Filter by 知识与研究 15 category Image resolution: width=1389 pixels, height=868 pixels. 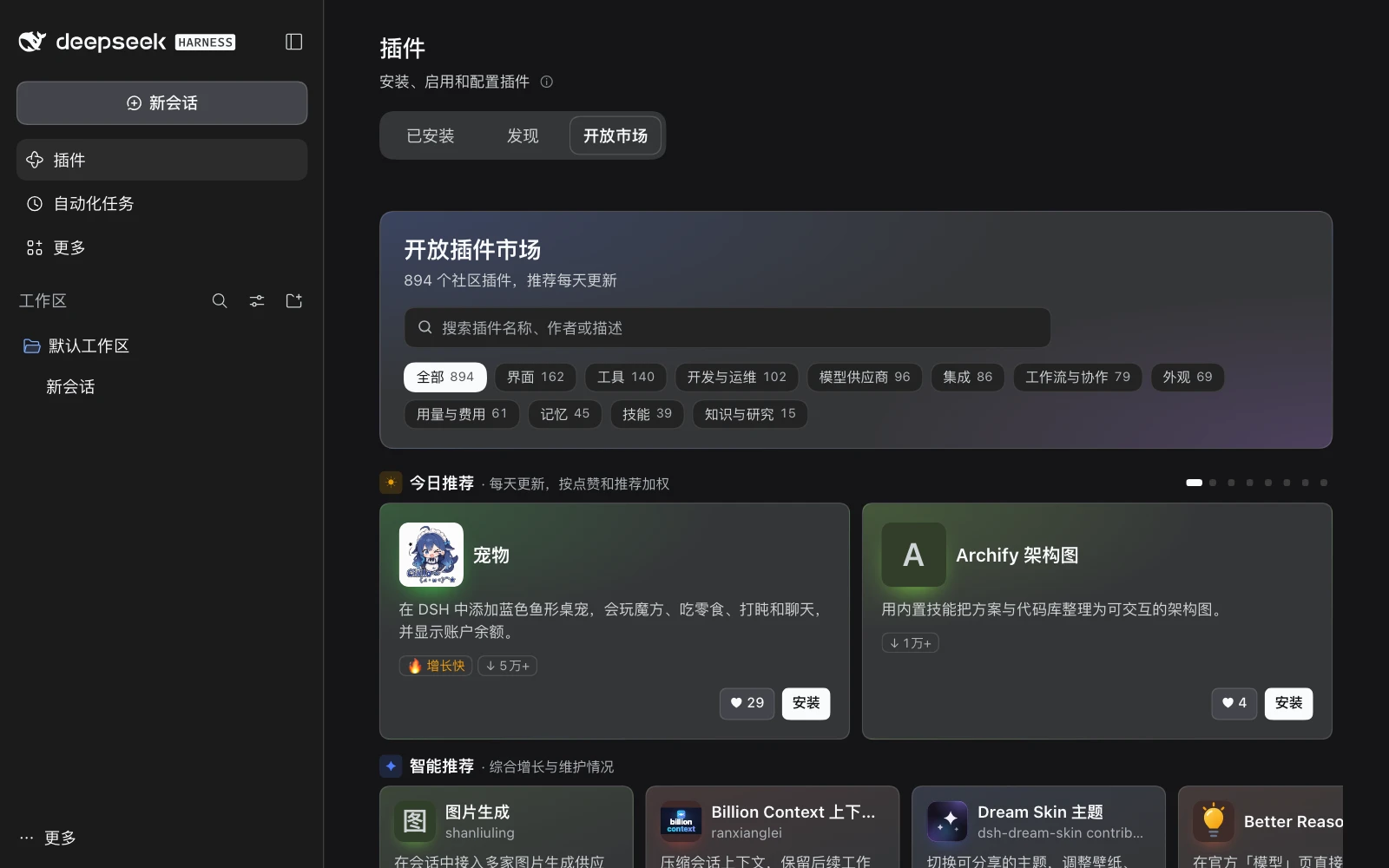[x=750, y=414]
